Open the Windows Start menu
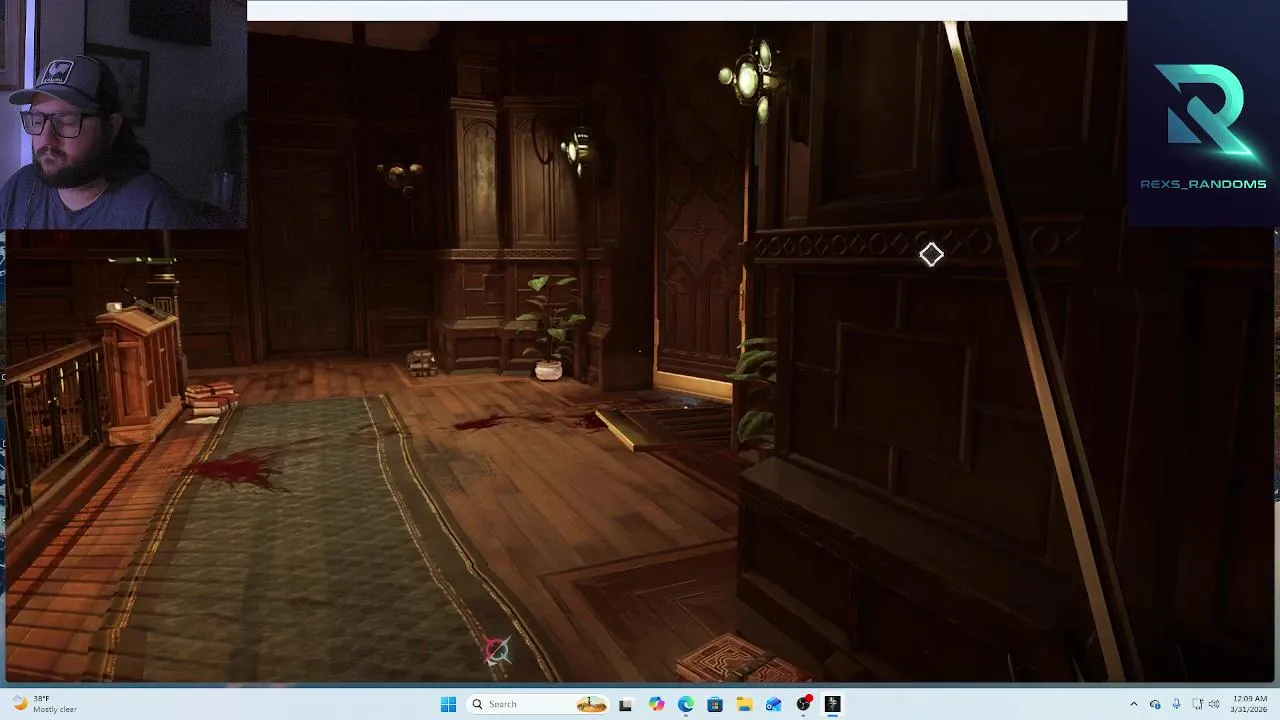This screenshot has height=720, width=1280. pos(448,704)
